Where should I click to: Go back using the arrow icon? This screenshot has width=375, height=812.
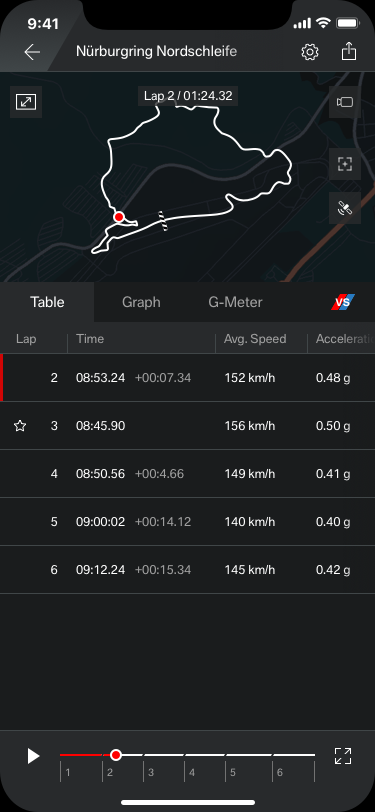click(32, 52)
